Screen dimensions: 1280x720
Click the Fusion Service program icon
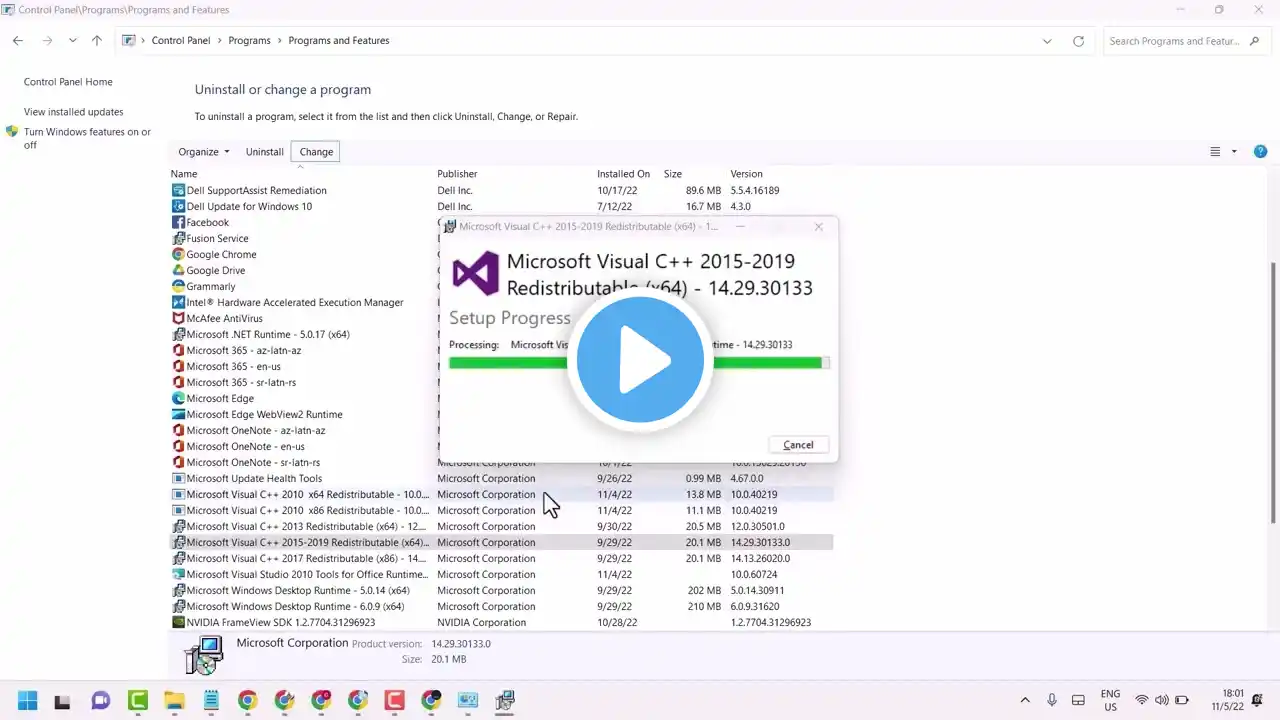179,238
